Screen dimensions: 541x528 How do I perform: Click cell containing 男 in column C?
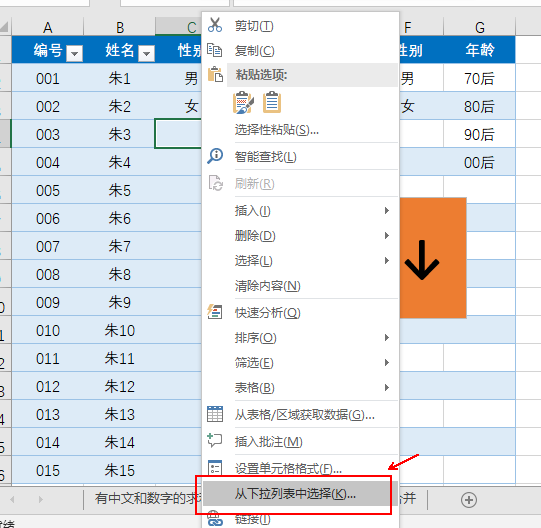tap(178, 78)
